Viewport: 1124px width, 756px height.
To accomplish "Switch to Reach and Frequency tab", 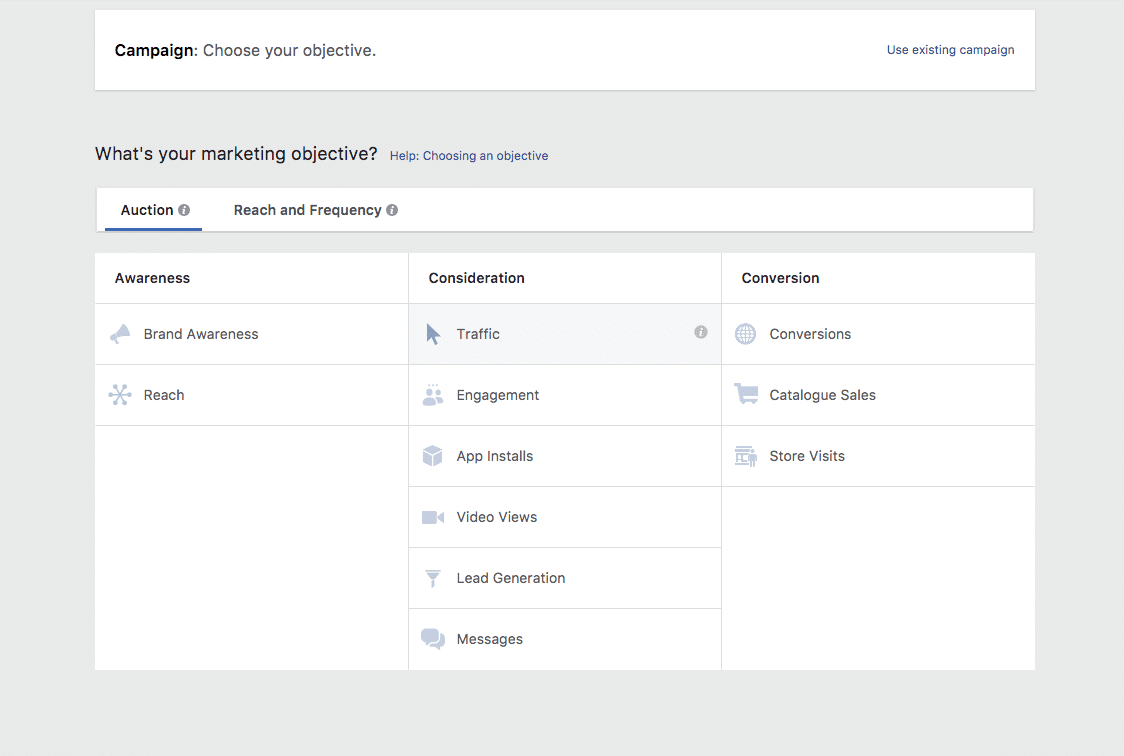I will coord(307,210).
